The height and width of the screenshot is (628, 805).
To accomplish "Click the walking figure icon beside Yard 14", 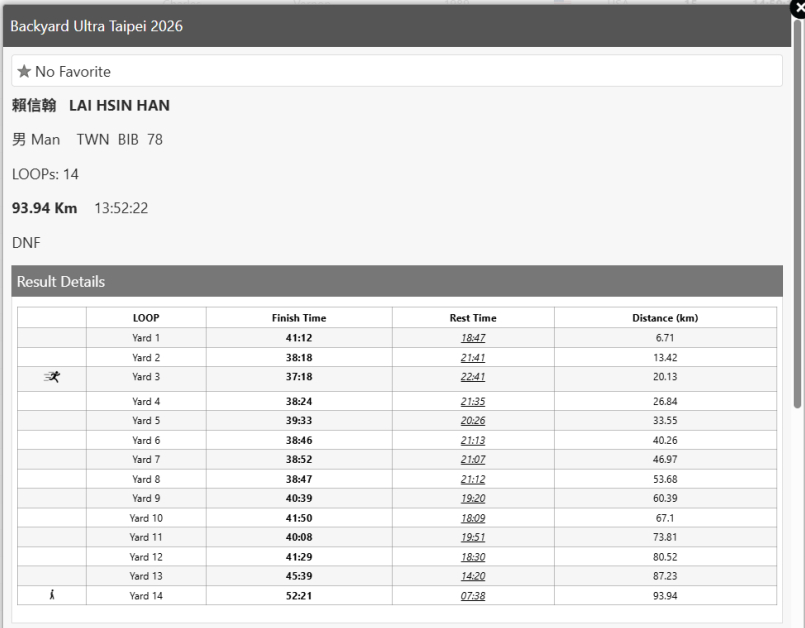I will 52,595.
